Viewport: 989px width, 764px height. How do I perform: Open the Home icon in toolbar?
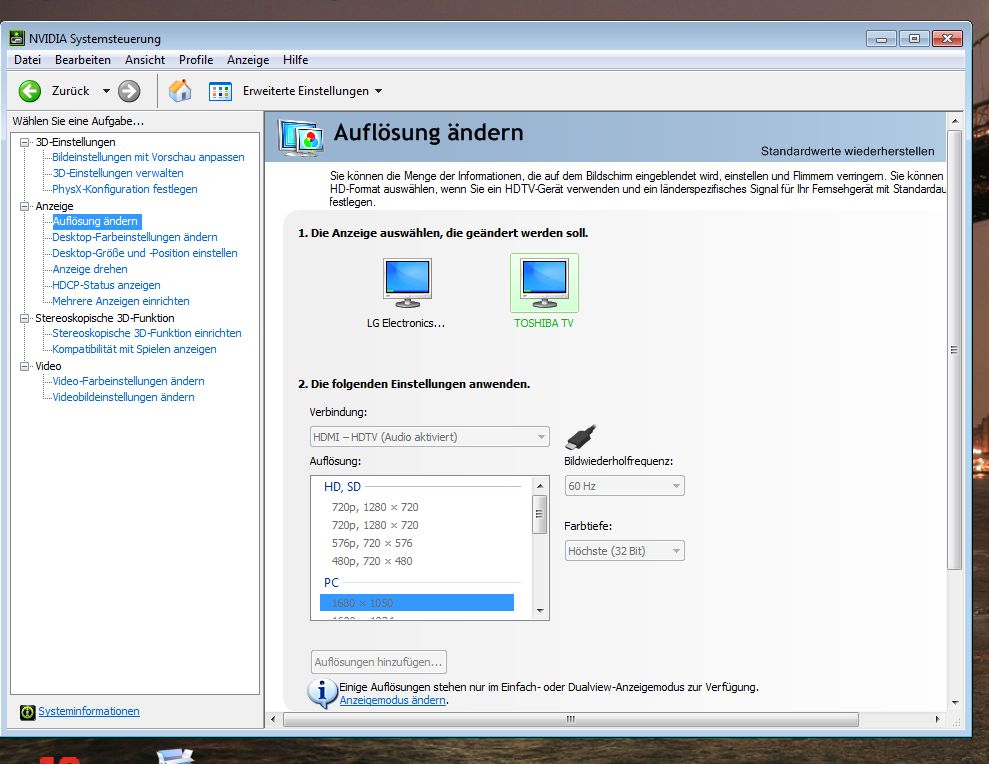180,91
